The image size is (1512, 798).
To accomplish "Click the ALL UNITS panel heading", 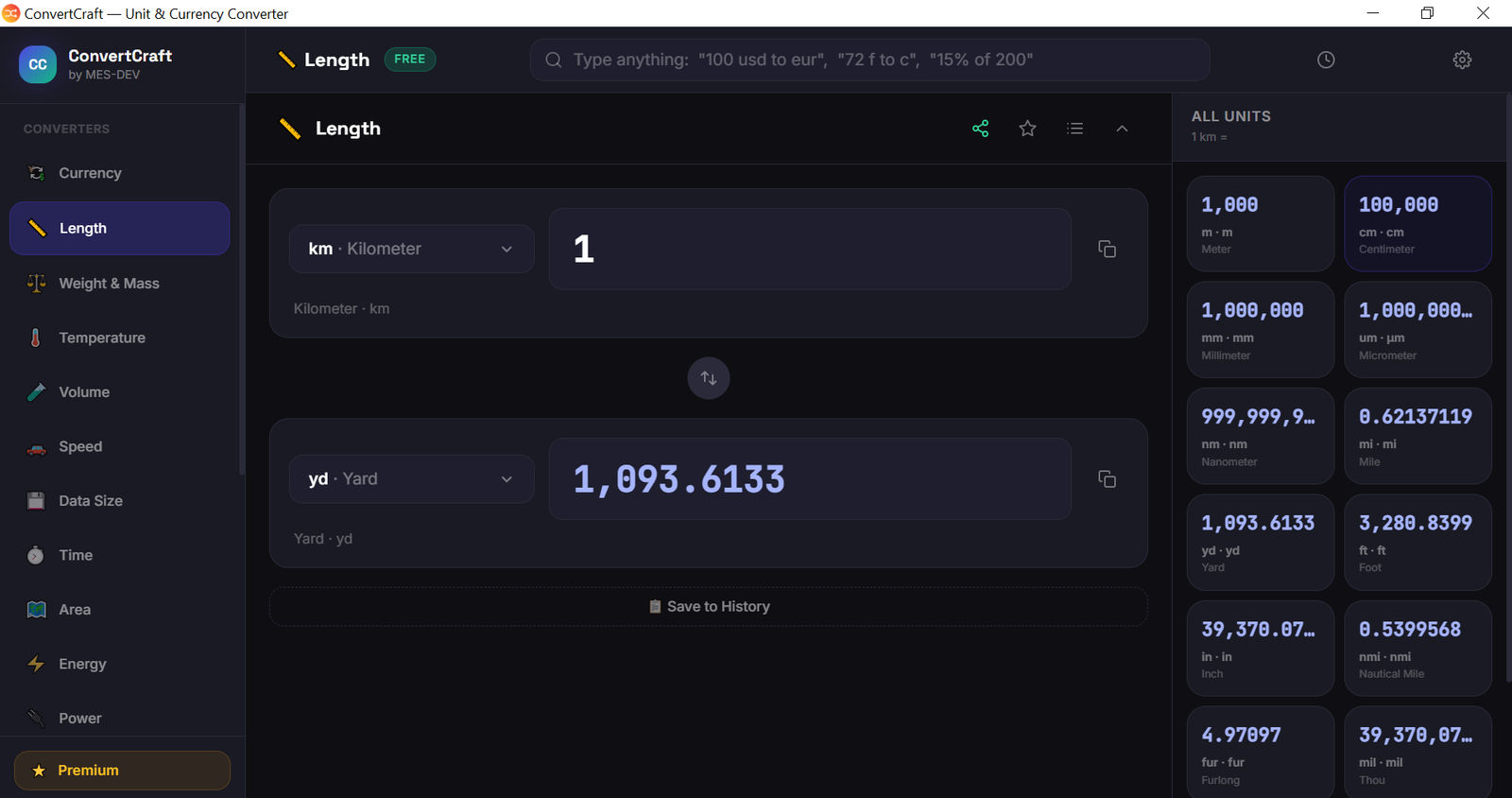I will [x=1231, y=116].
